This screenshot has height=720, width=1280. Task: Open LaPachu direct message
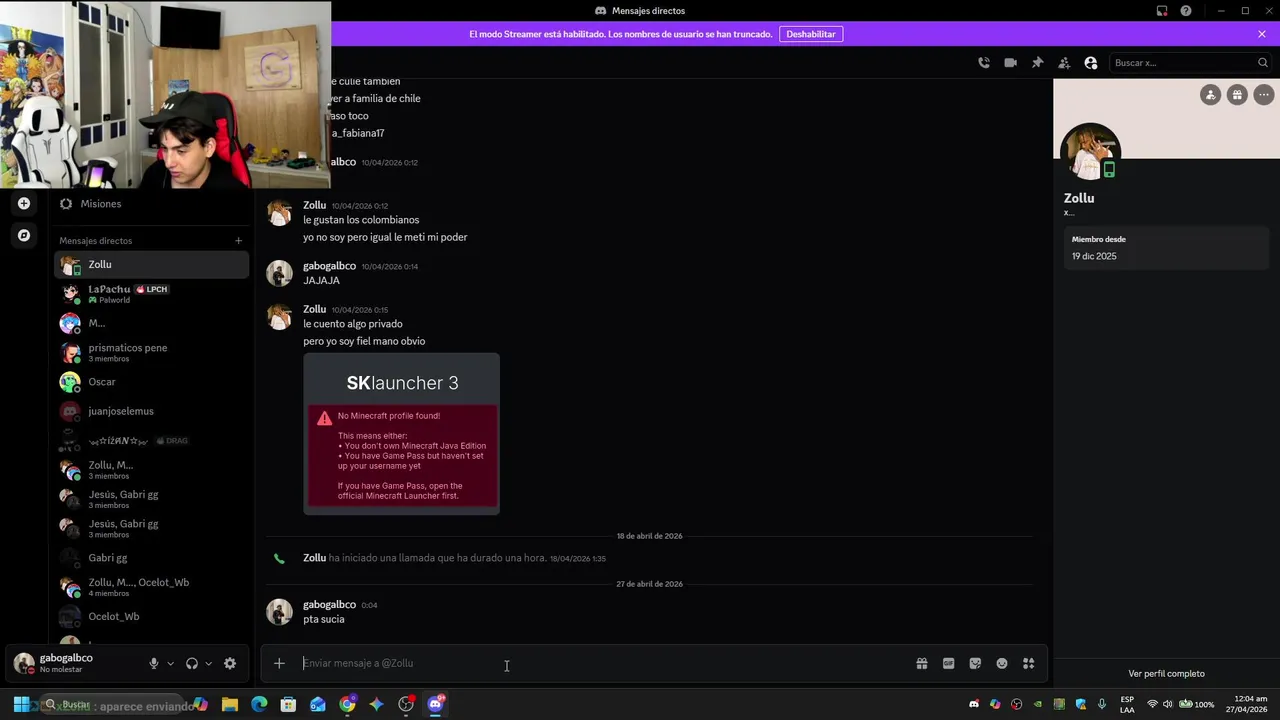151,294
